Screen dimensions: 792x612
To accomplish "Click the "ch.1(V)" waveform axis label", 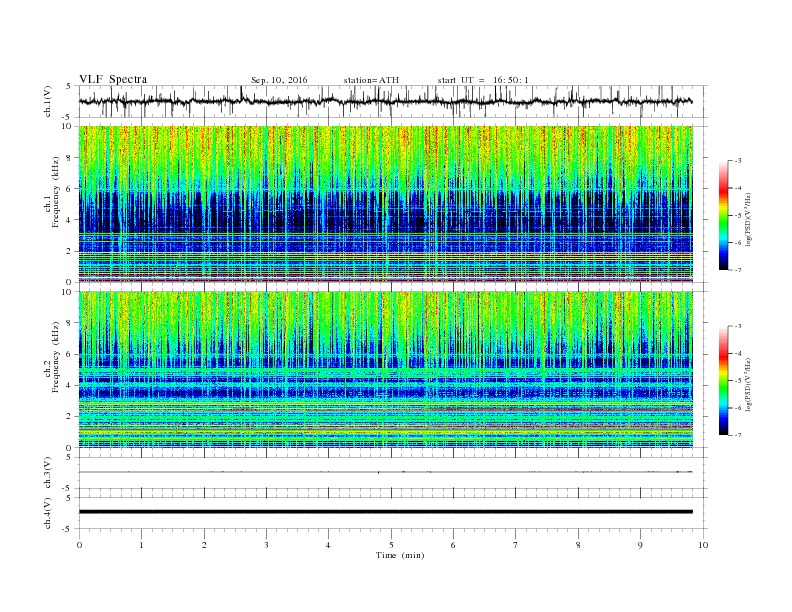I will coord(48,101).
